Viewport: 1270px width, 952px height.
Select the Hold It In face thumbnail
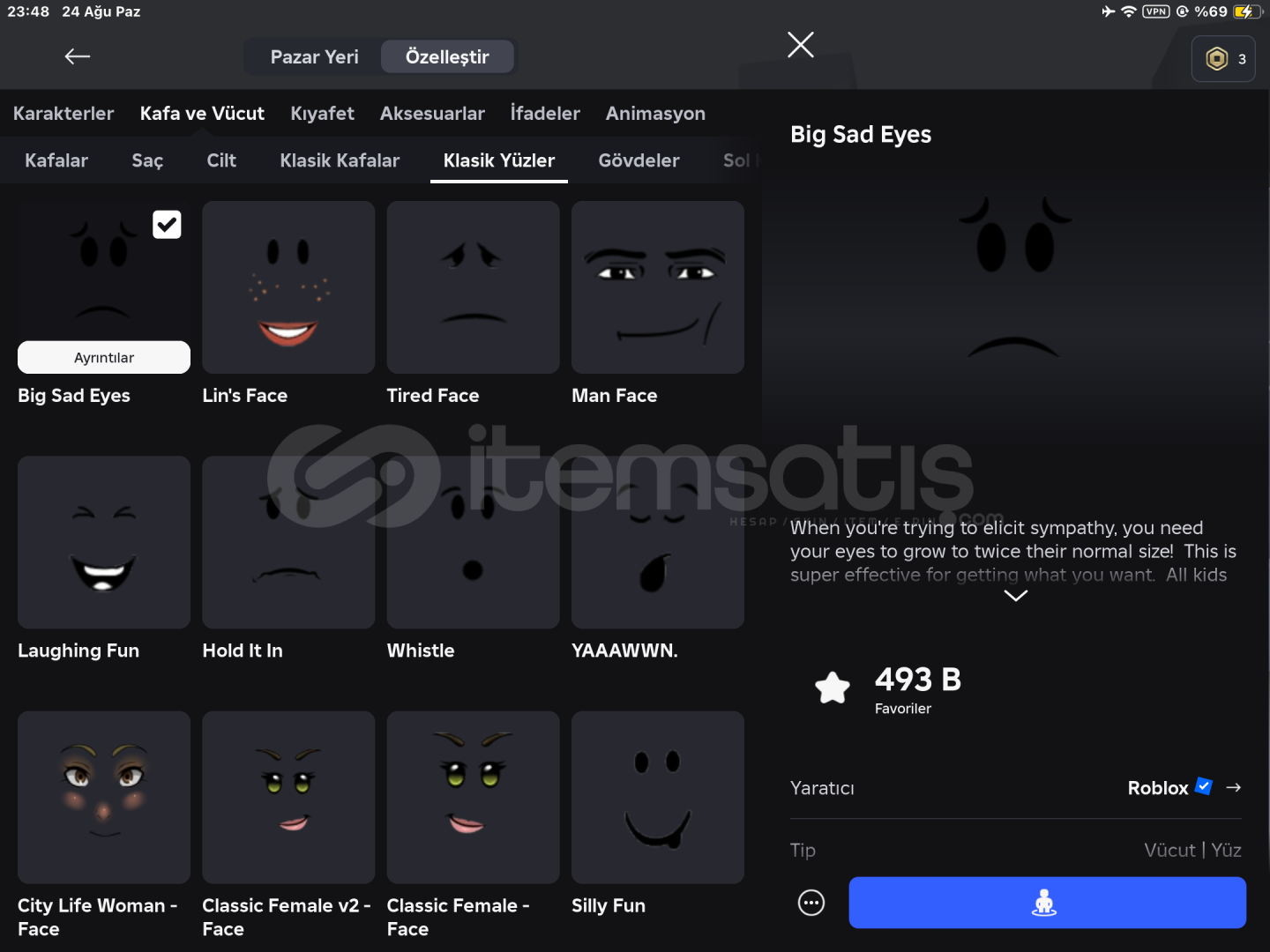[288, 542]
